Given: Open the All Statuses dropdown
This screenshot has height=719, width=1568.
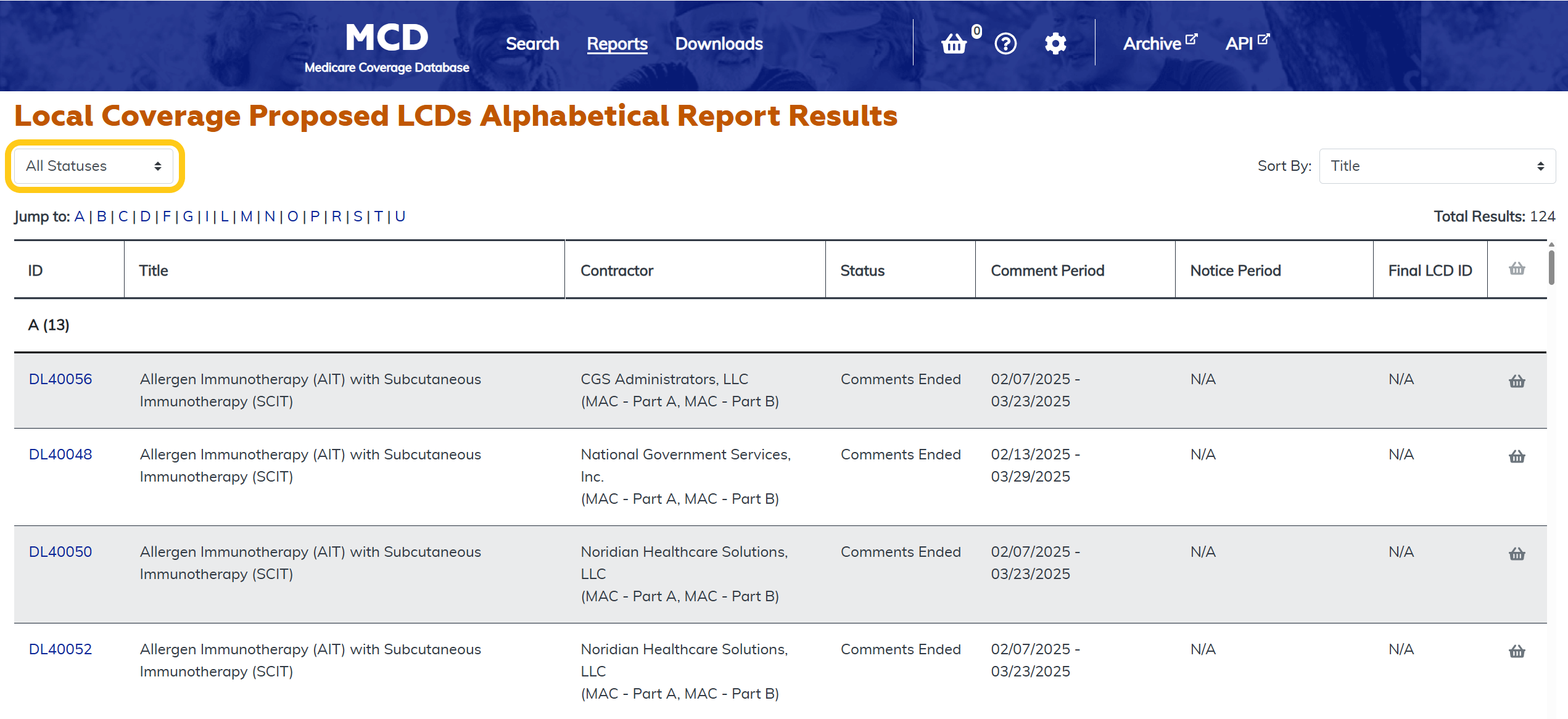Looking at the screenshot, I should pyautogui.click(x=94, y=166).
